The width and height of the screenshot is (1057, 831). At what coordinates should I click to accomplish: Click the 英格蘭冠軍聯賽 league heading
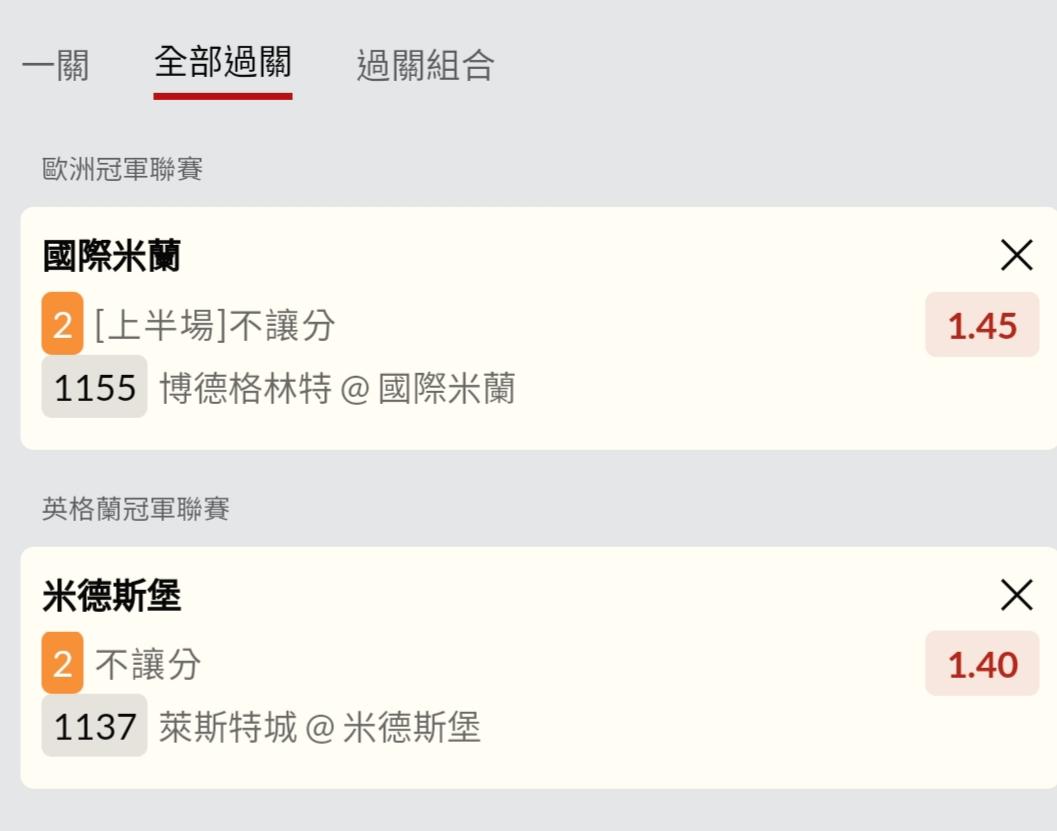pos(136,510)
